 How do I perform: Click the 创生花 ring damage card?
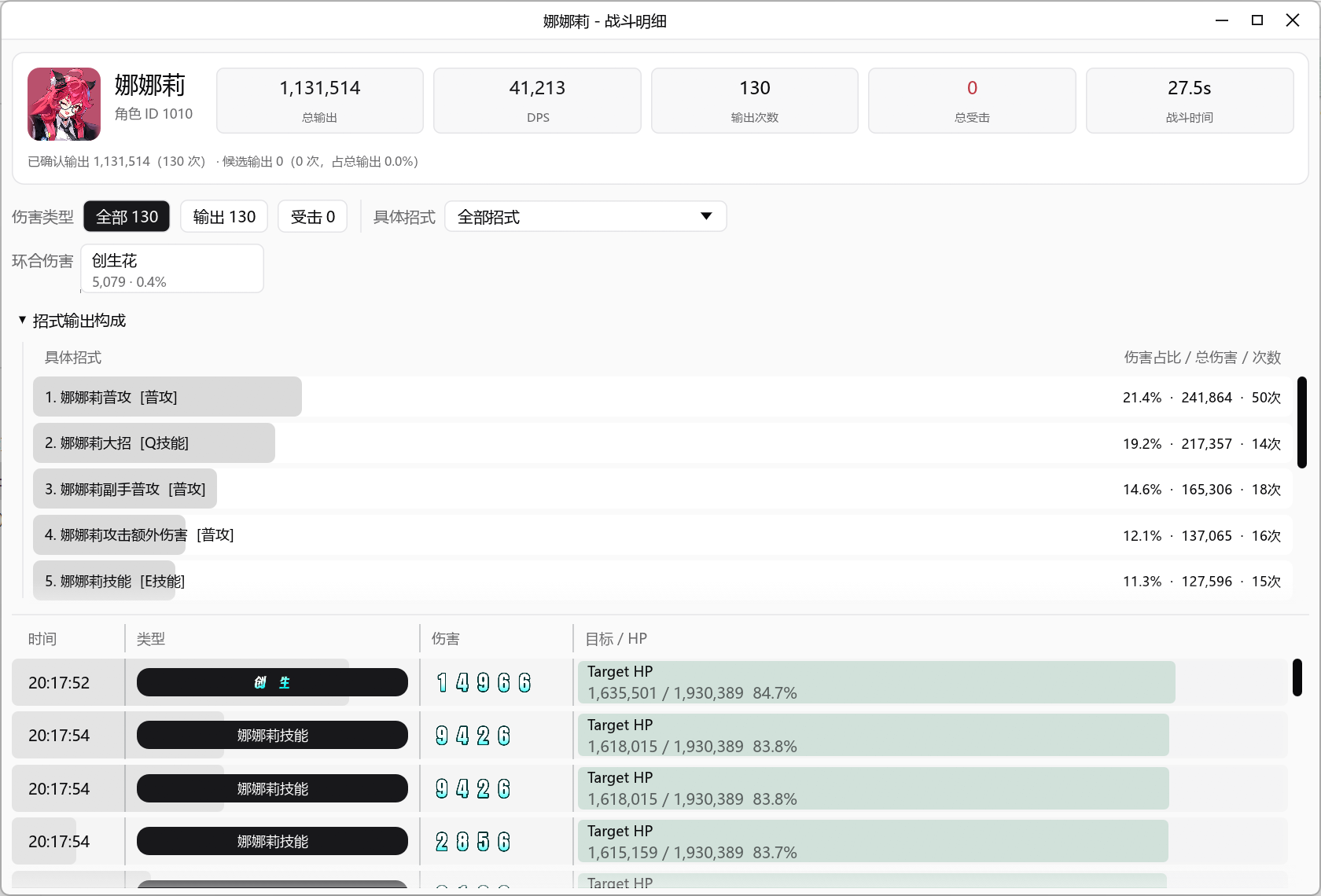172,269
